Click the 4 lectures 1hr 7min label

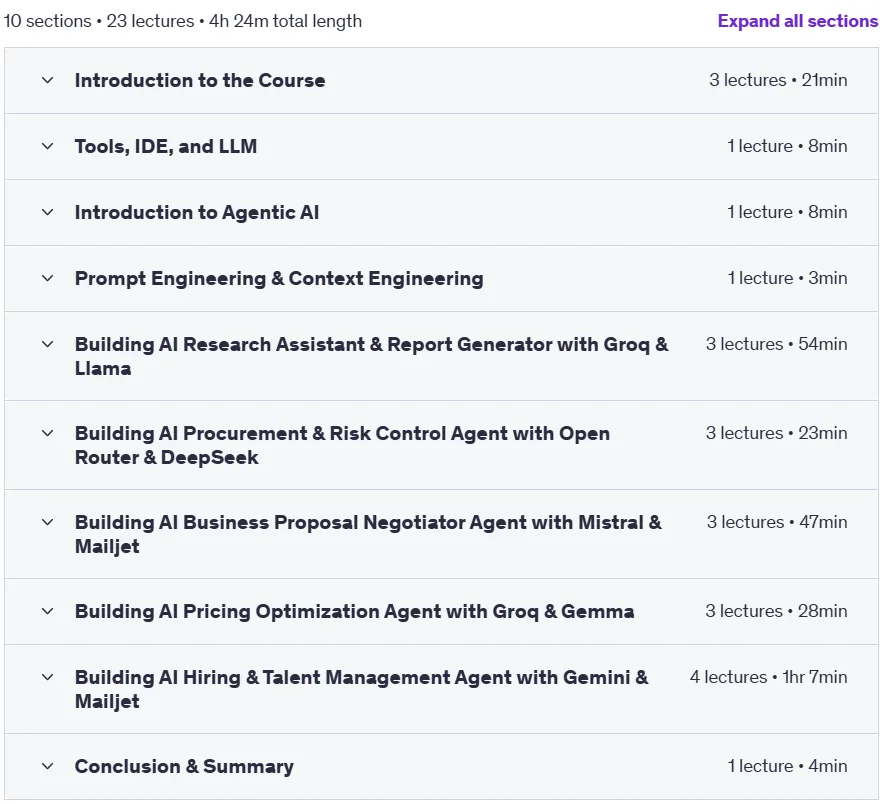click(x=769, y=677)
